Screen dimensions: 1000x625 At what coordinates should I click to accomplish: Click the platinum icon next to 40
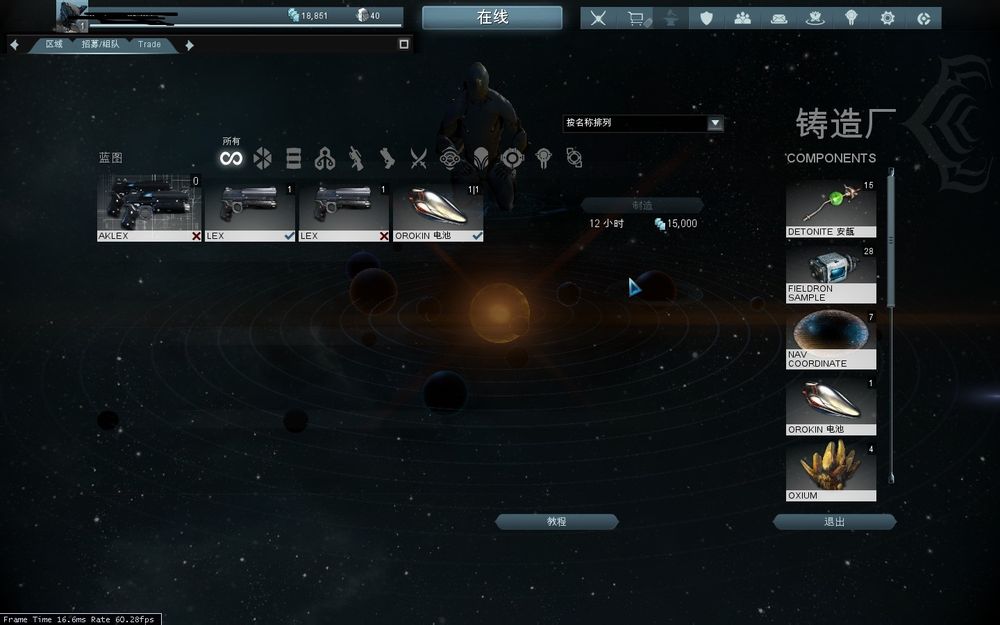pyautogui.click(x=362, y=15)
